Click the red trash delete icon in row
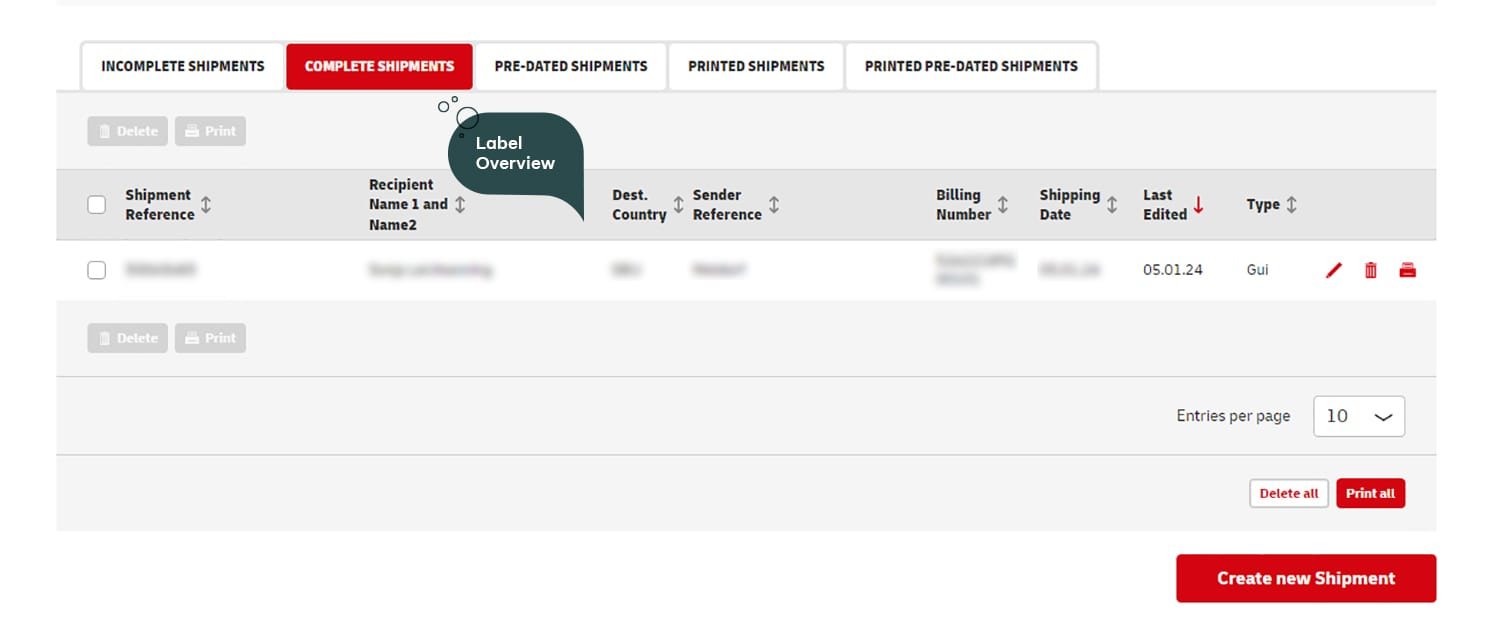Screen dimensions: 1486x636 pos(1370,270)
